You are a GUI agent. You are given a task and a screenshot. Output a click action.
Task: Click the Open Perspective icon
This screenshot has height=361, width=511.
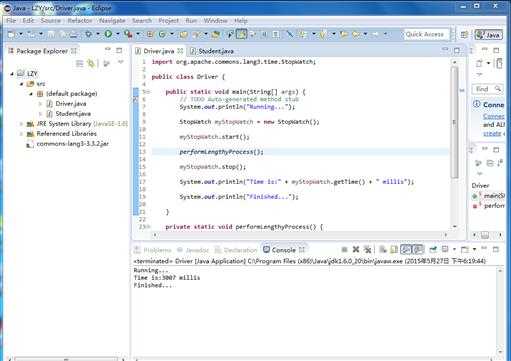[x=464, y=34]
